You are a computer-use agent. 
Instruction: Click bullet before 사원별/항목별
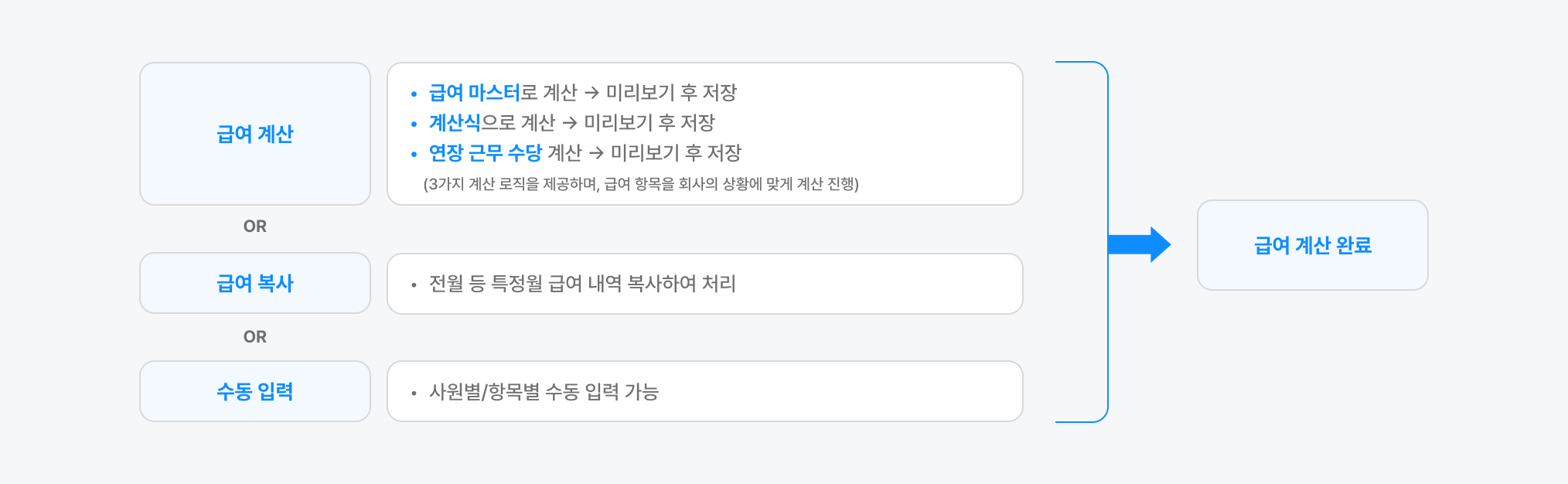414,394
